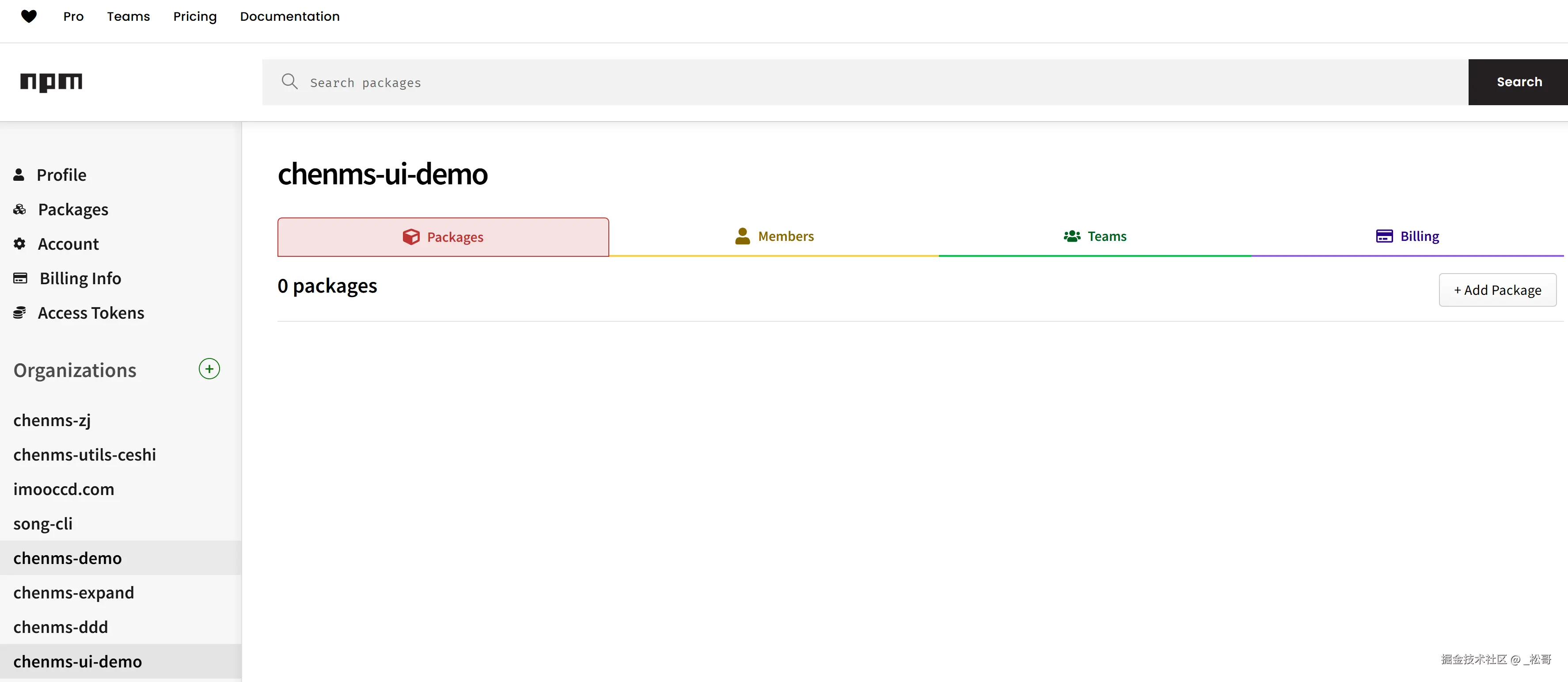
Task: Open the green Teams tab
Action: point(1095,236)
